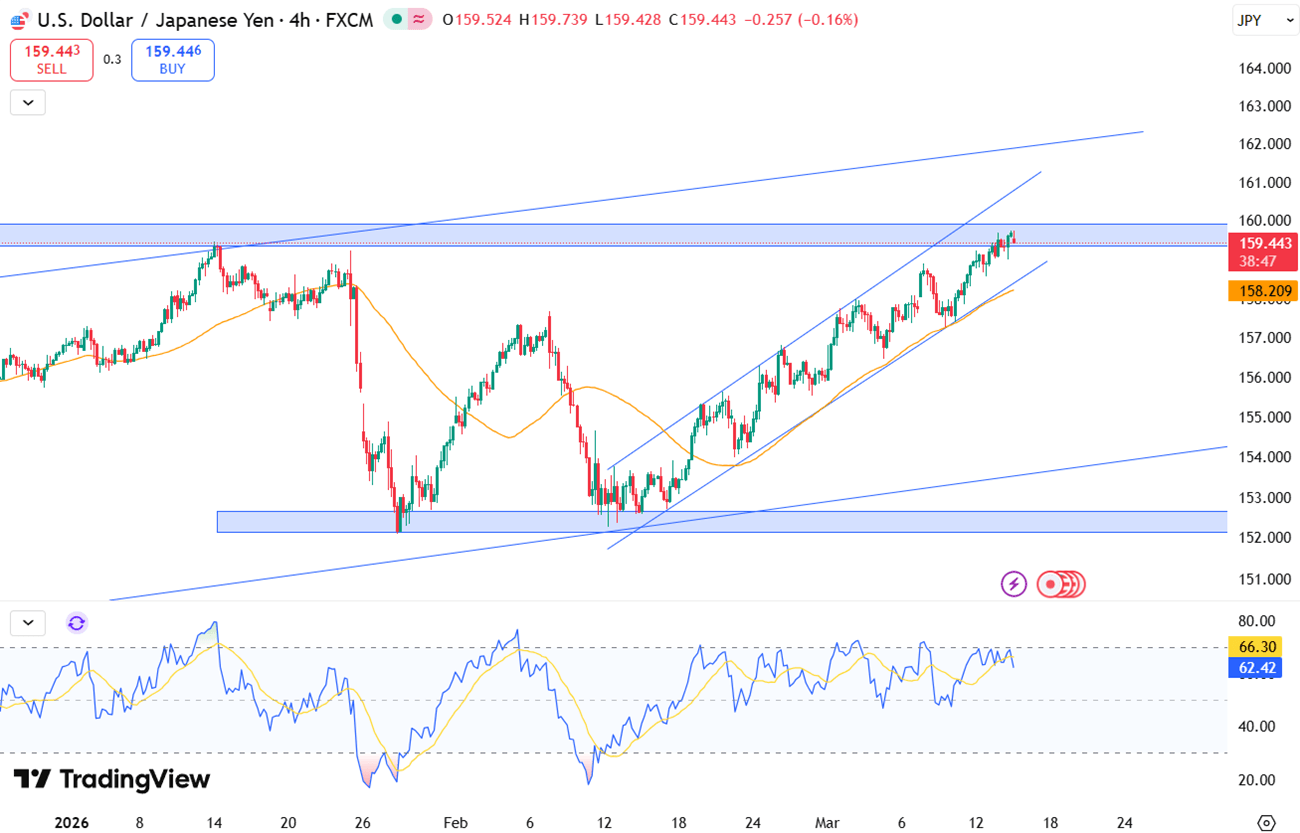This screenshot has width=1300, height=833.
Task: Collapse the indicator legend chevron under SELL
Action: [28, 102]
